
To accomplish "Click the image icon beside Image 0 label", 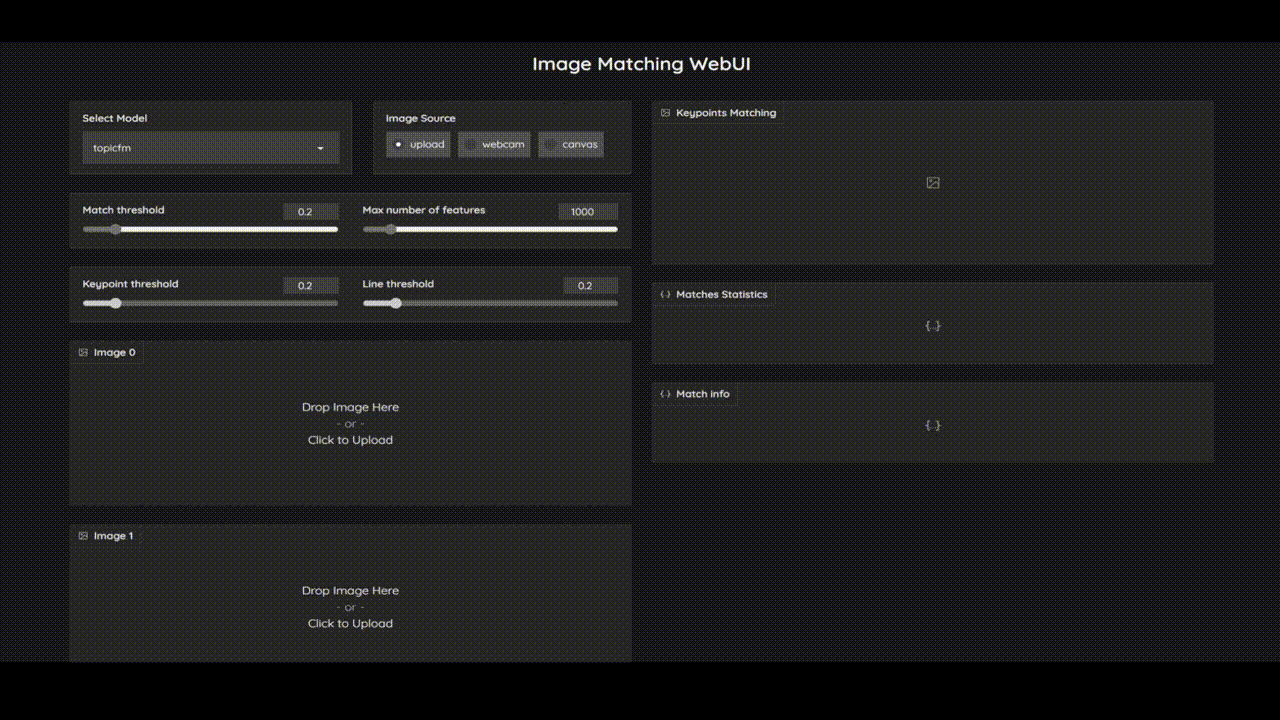I will (x=83, y=353).
